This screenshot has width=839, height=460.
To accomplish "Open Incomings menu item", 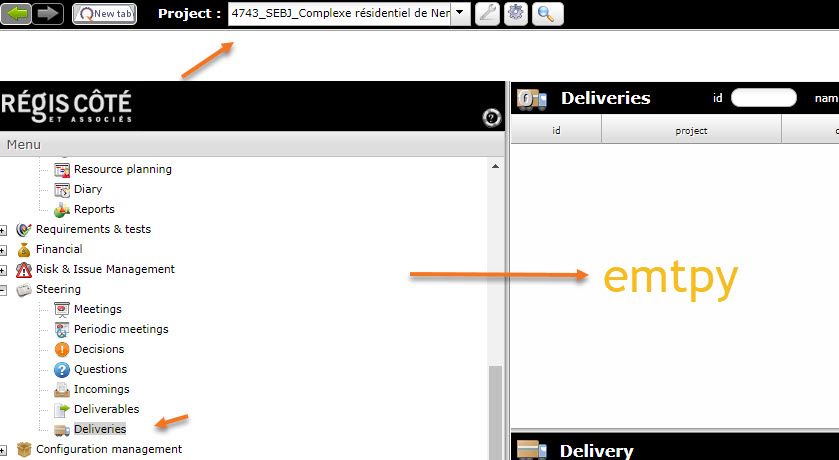I will pyautogui.click(x=102, y=389).
